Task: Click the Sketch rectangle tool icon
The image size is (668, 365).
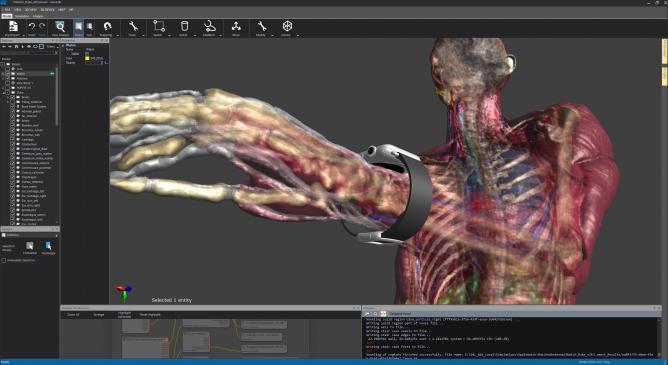Action: click(158, 26)
